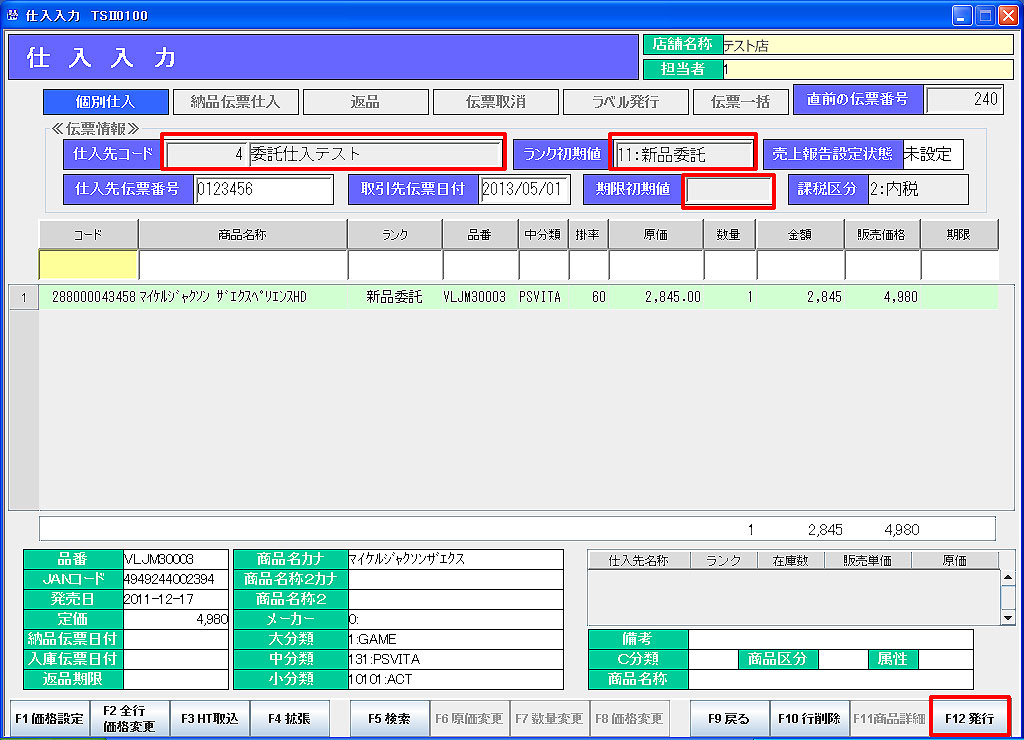Open the 返品 tab

point(364,102)
